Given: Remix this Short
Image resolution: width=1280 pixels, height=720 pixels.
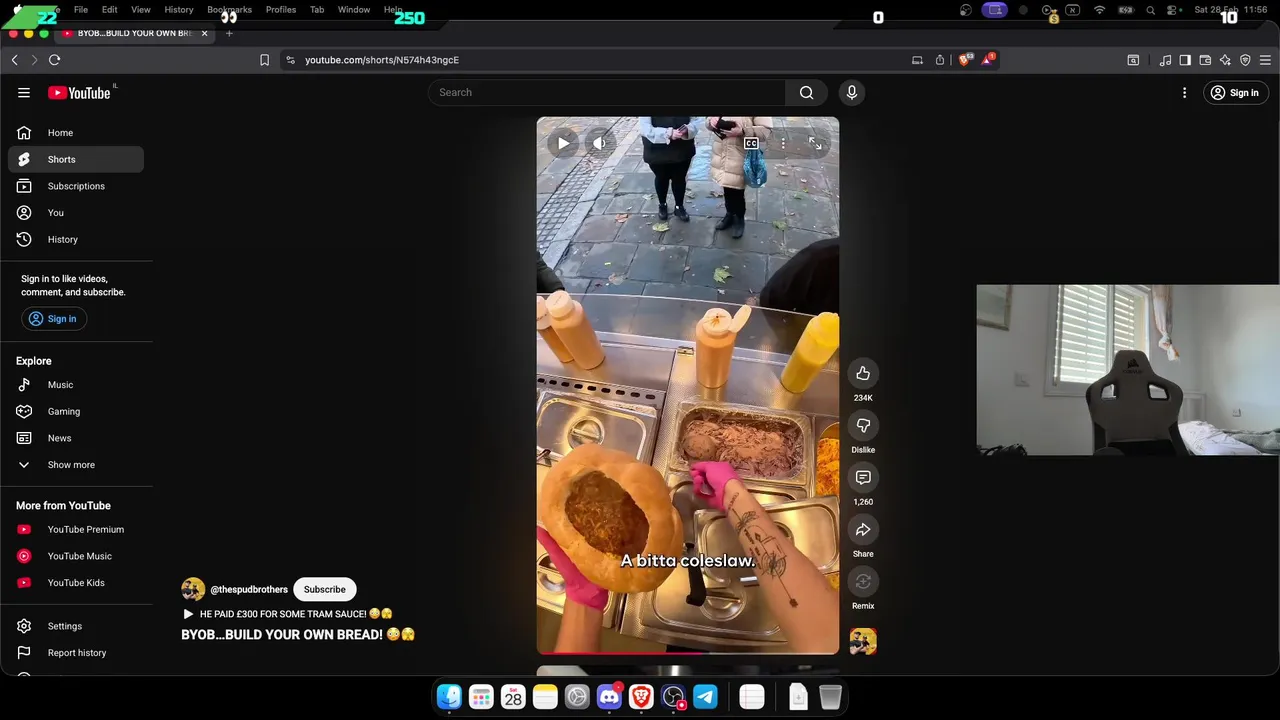Looking at the screenshot, I should [863, 581].
